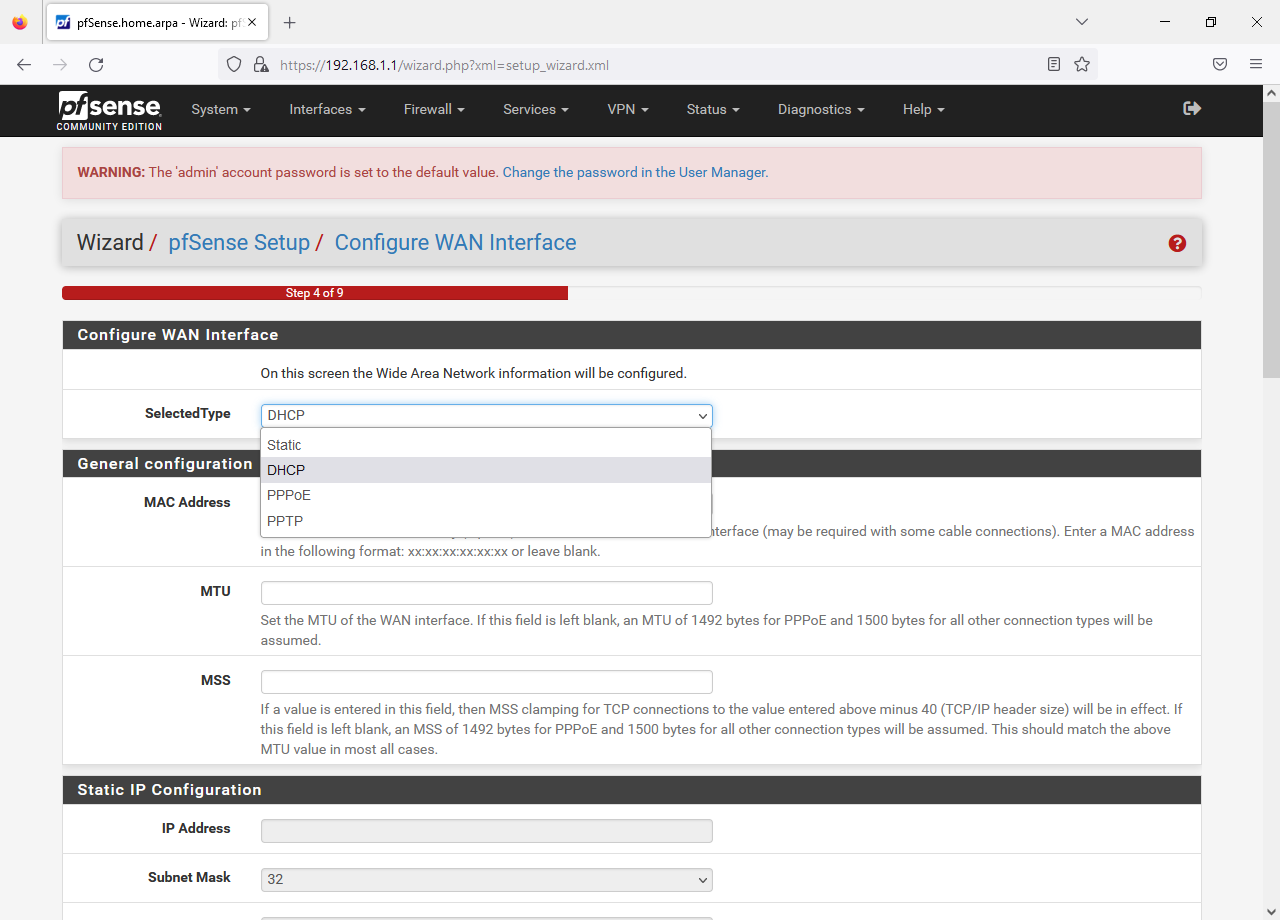Toggle reader view icon in address bar
Screen dimensions: 1280x920
(x=1054, y=64)
